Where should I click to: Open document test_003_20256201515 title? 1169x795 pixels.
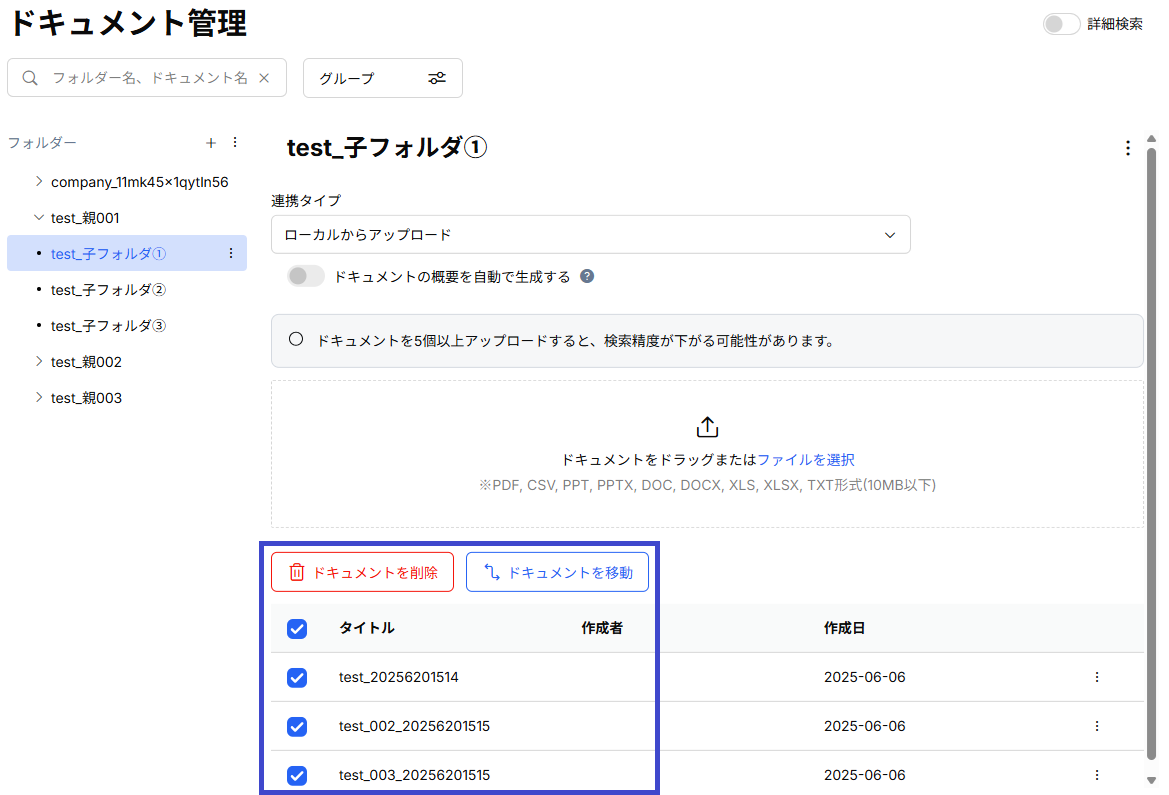[x=414, y=775]
